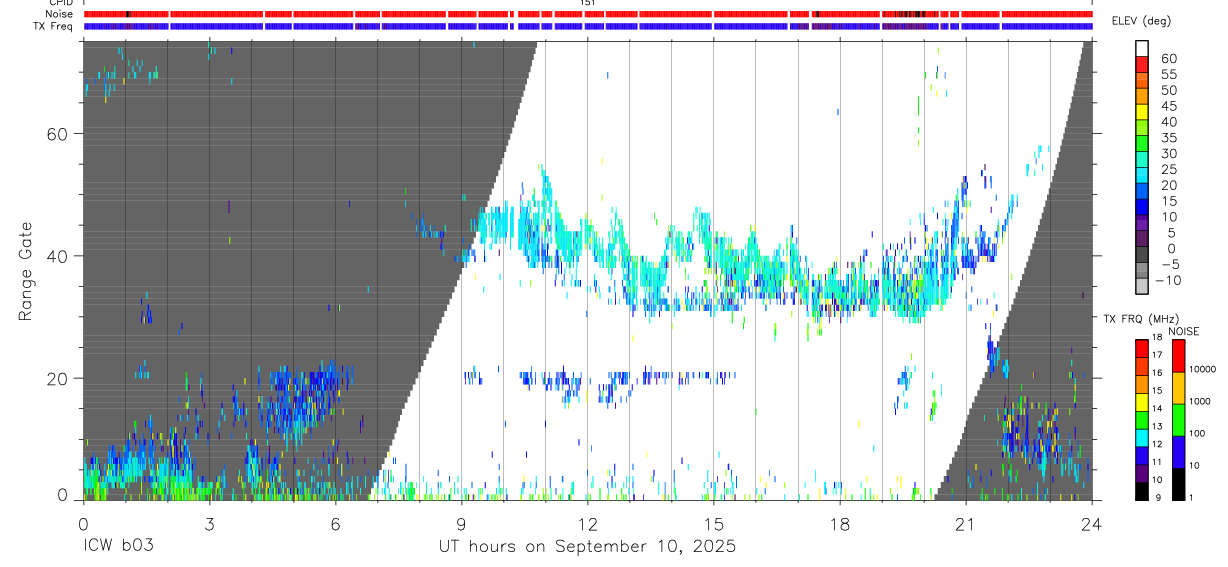1228x567 pixels.
Task: Click the ELEV (deg) legend title
Action: pyautogui.click(x=1141, y=21)
